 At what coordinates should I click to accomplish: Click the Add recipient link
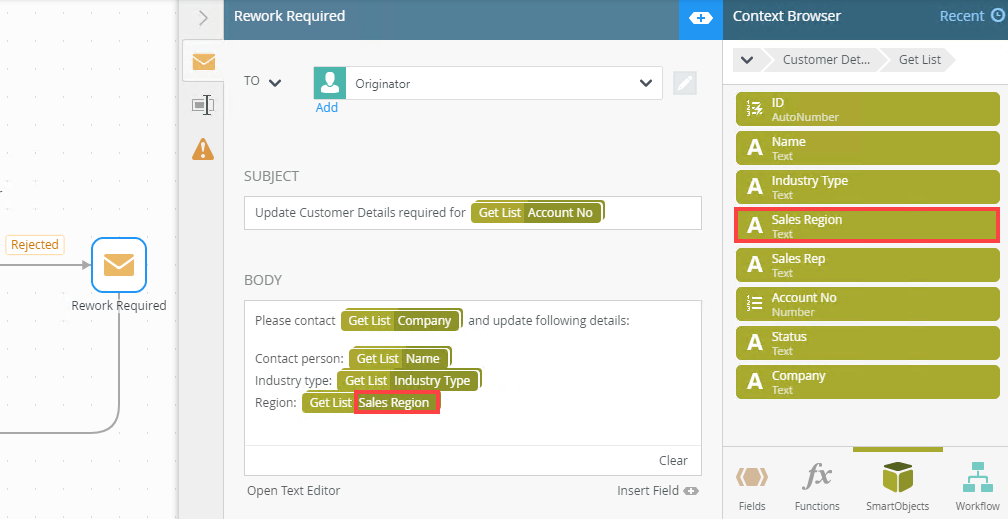click(x=327, y=107)
